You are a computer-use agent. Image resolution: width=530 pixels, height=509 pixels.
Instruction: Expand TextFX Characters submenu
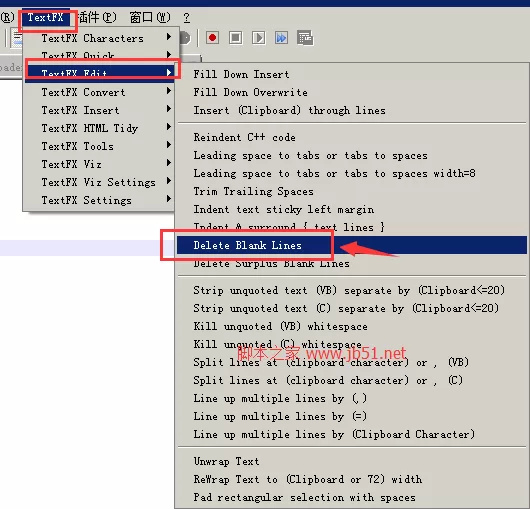click(x=99, y=38)
